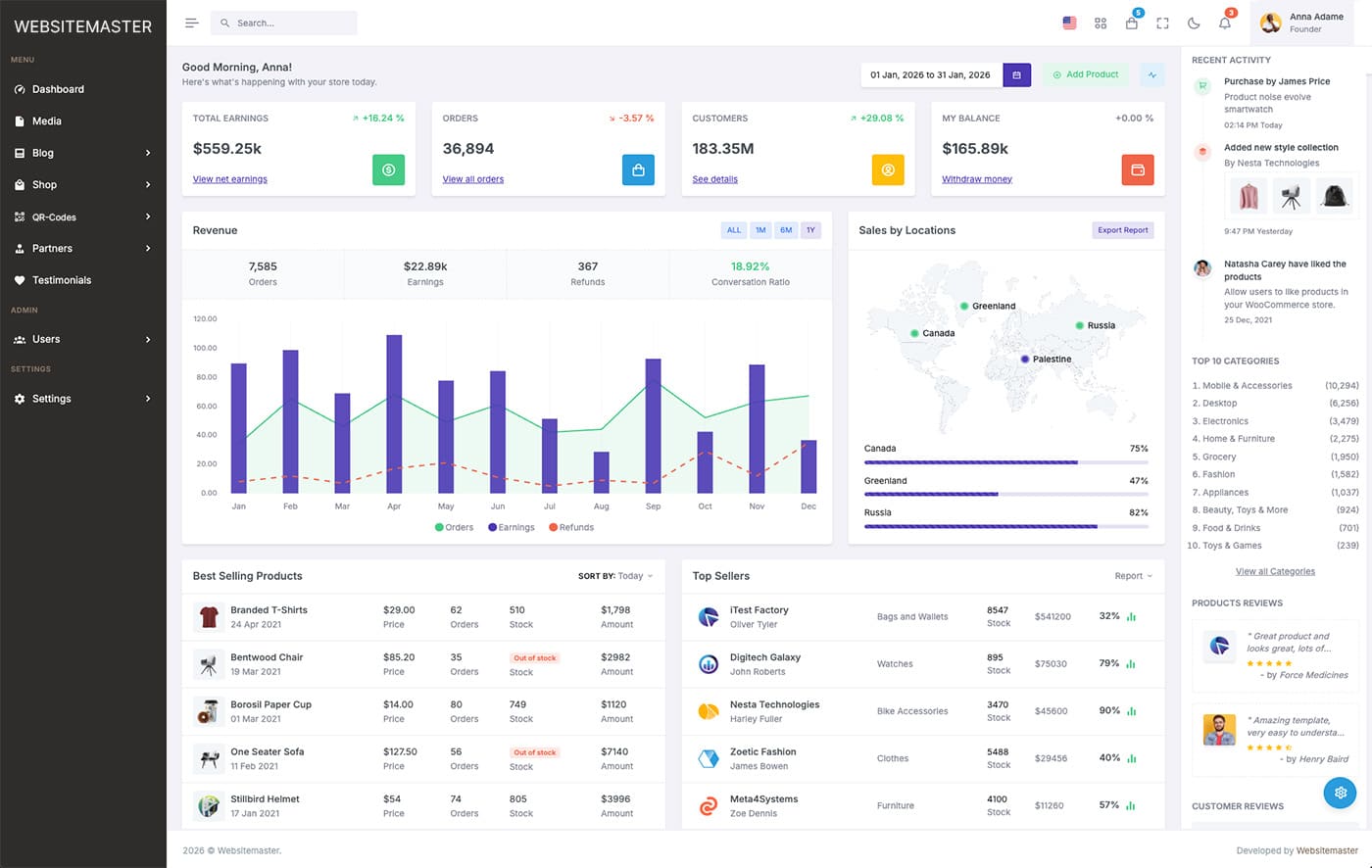This screenshot has width=1372, height=868.
Task: Toggle fullscreen mode via the expand icon
Action: tap(1162, 23)
